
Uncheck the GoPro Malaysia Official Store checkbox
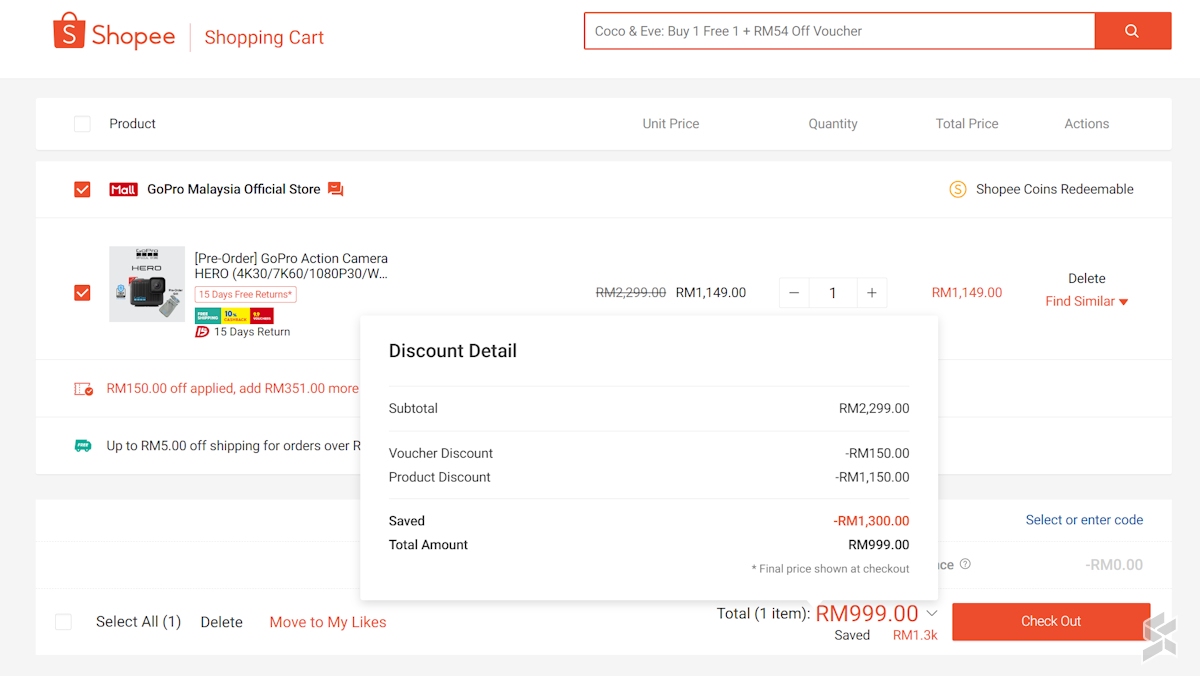tap(82, 189)
